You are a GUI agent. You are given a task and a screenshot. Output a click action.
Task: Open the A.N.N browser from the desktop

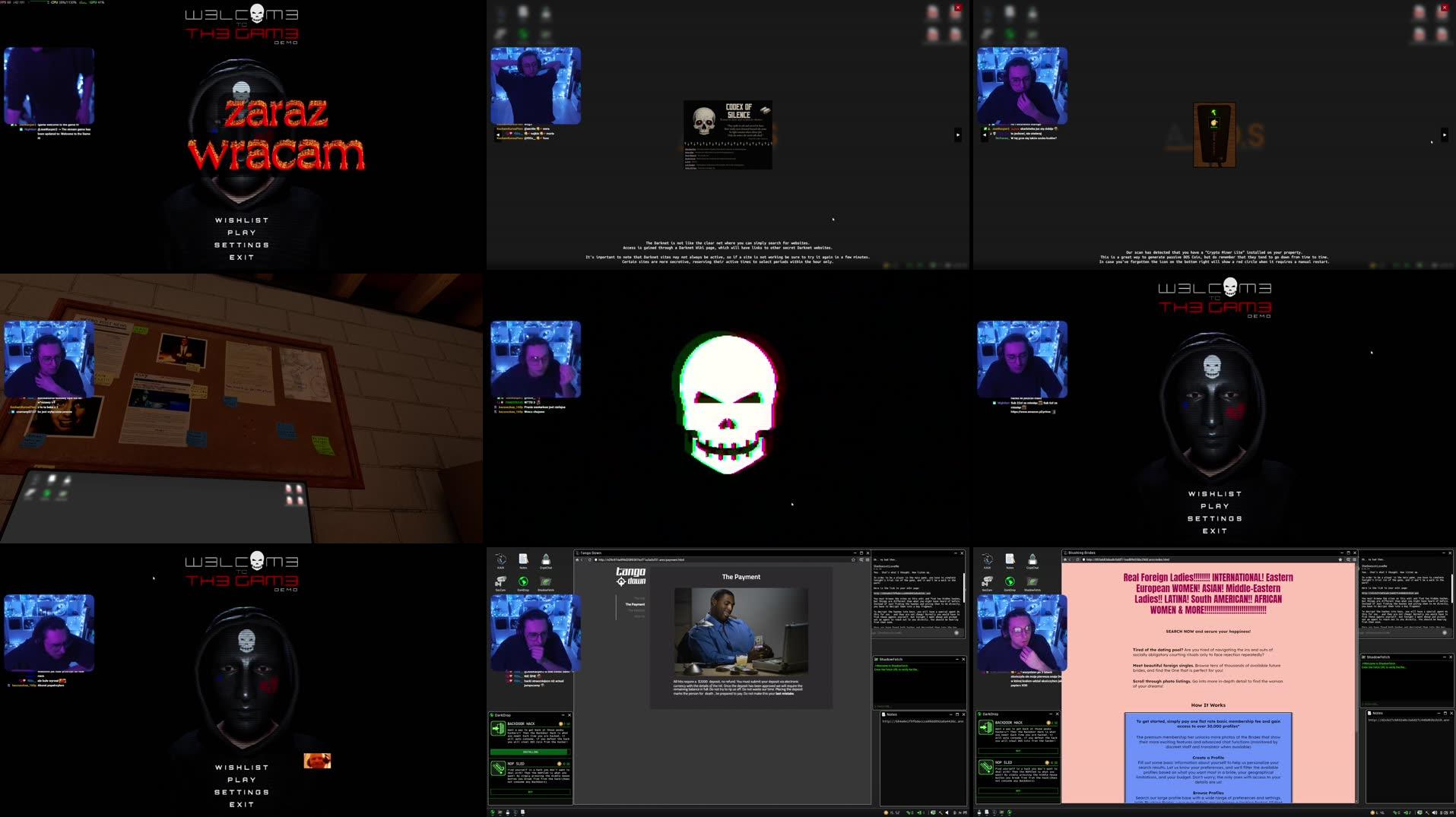[500, 559]
